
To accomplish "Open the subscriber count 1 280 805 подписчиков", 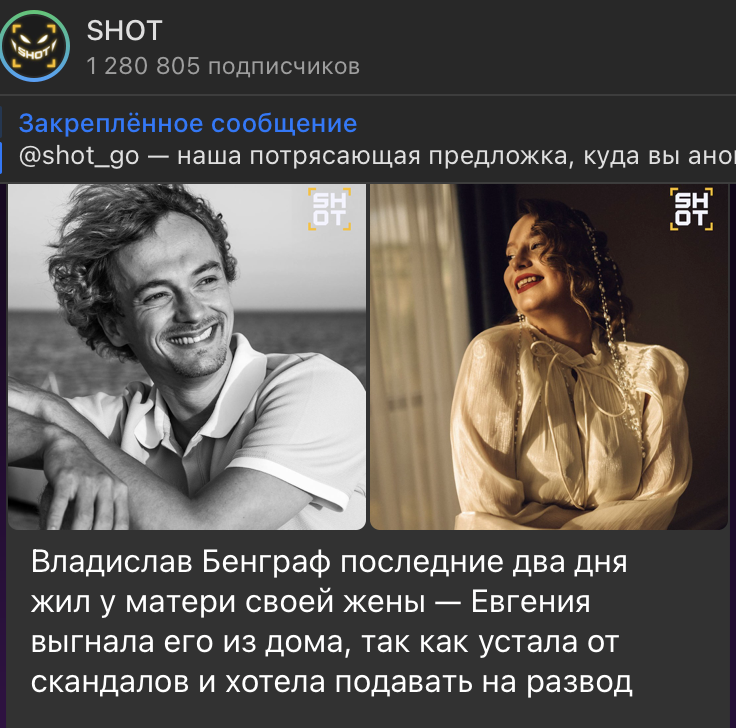I will tap(223, 66).
